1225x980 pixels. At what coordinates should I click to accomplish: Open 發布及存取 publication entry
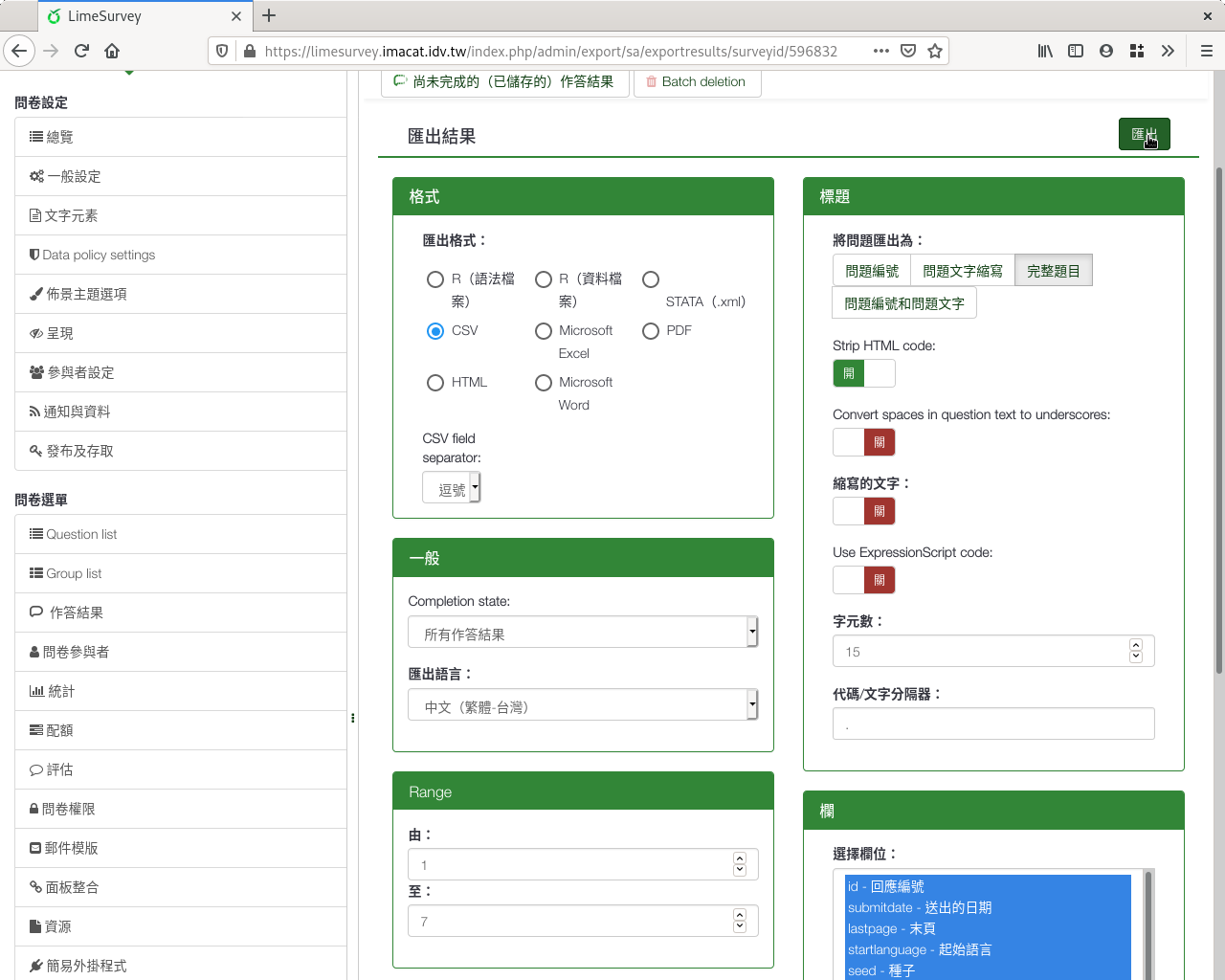181,451
